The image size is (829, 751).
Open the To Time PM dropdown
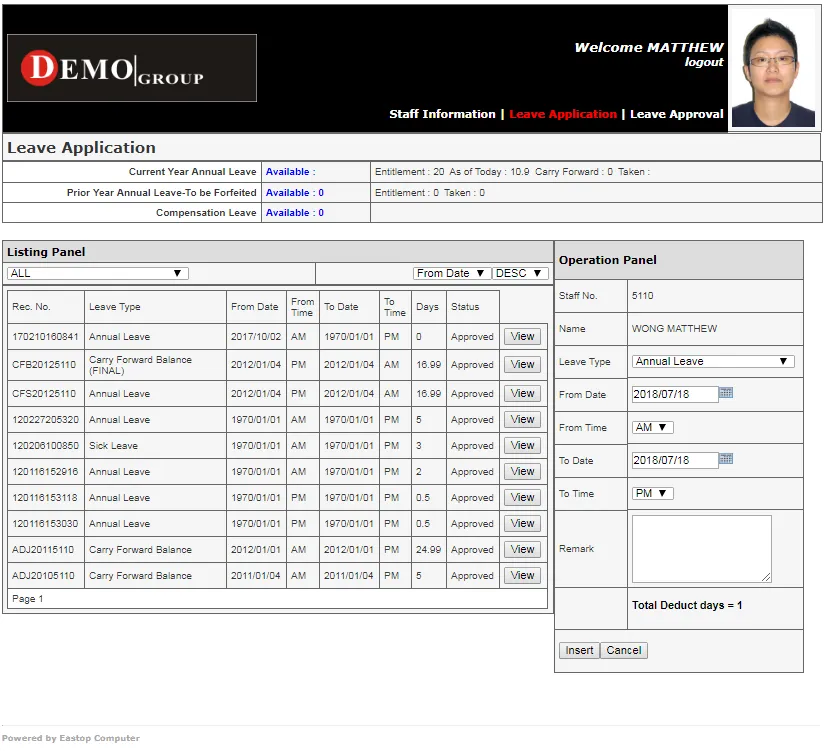coord(653,493)
